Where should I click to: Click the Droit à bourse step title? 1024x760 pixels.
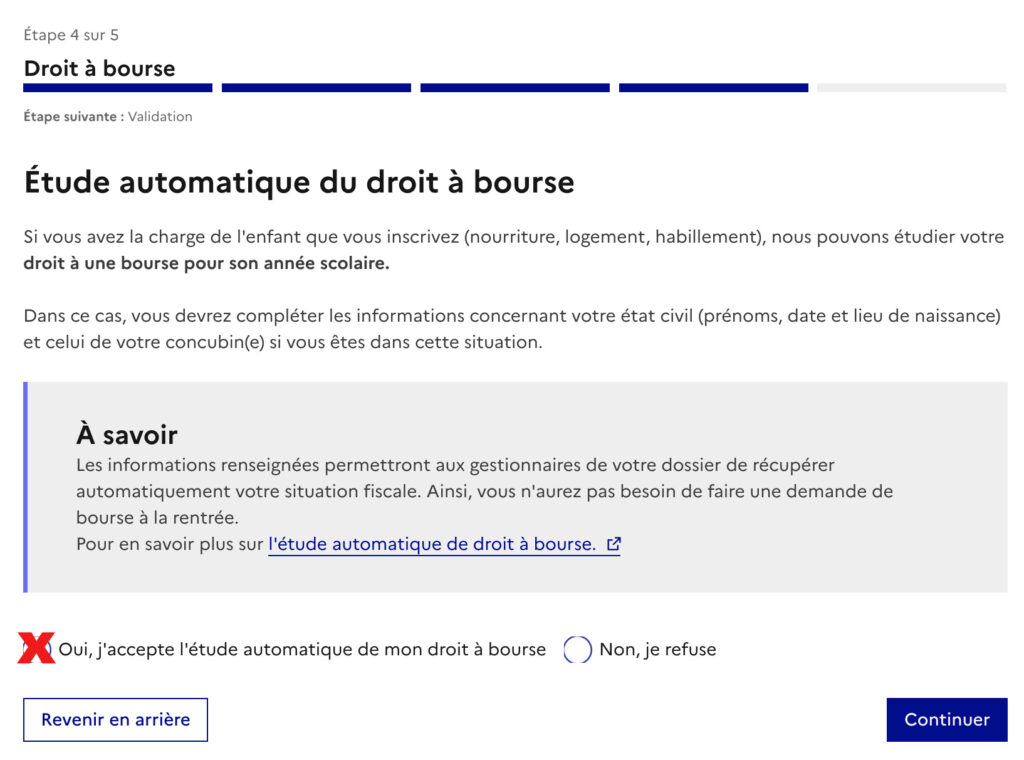(99, 68)
